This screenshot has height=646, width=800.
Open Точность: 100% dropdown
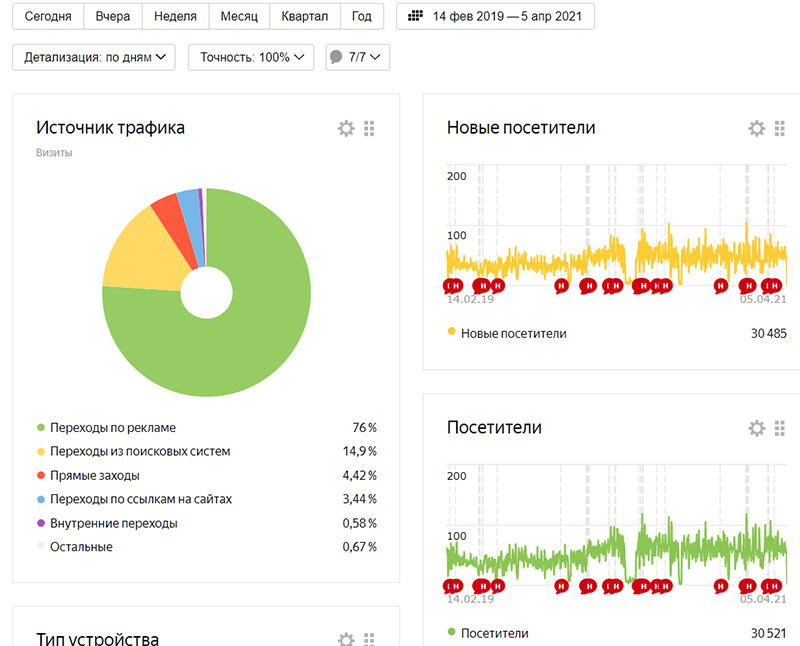pos(251,57)
